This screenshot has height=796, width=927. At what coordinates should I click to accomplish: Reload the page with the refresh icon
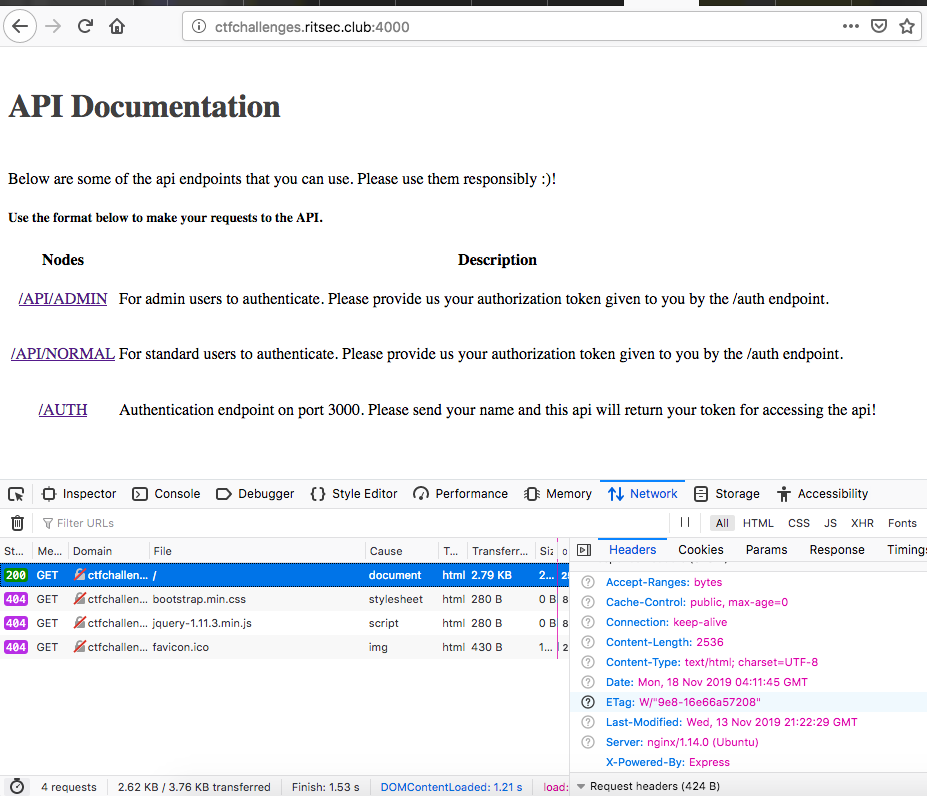click(86, 26)
